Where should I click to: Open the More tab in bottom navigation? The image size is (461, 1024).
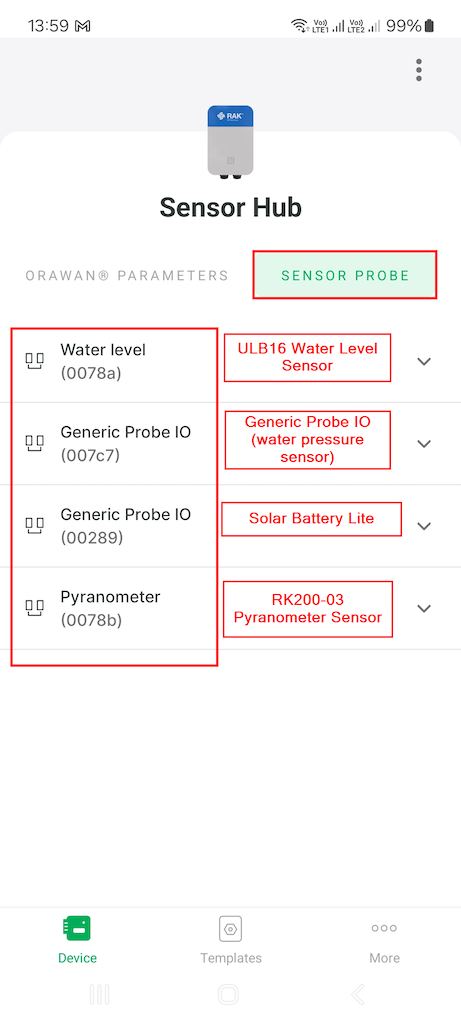pyautogui.click(x=384, y=939)
